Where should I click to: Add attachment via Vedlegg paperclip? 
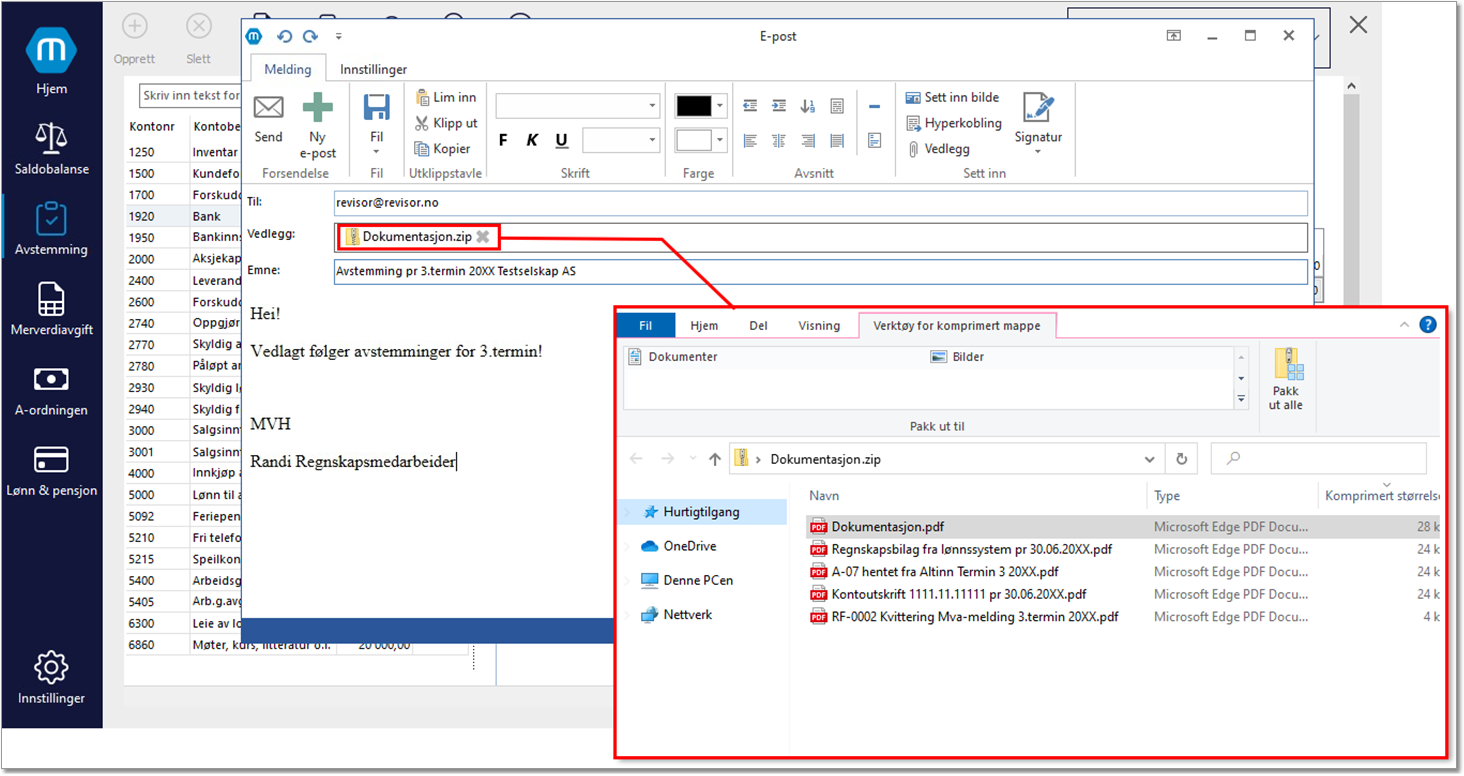point(938,149)
